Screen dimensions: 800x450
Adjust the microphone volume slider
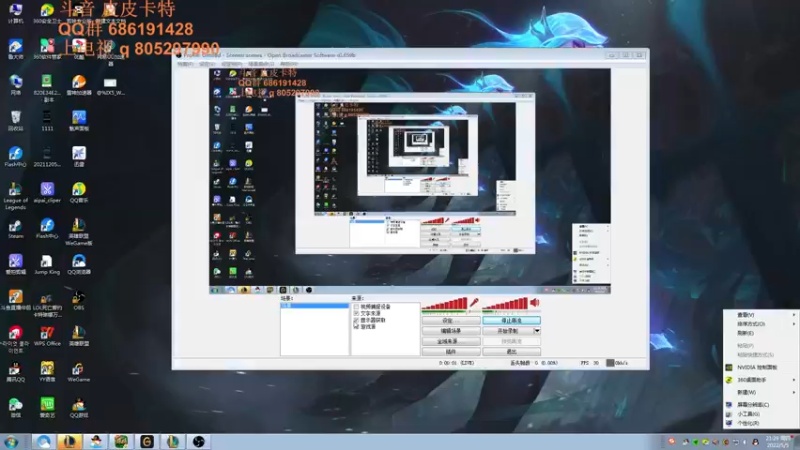point(444,305)
